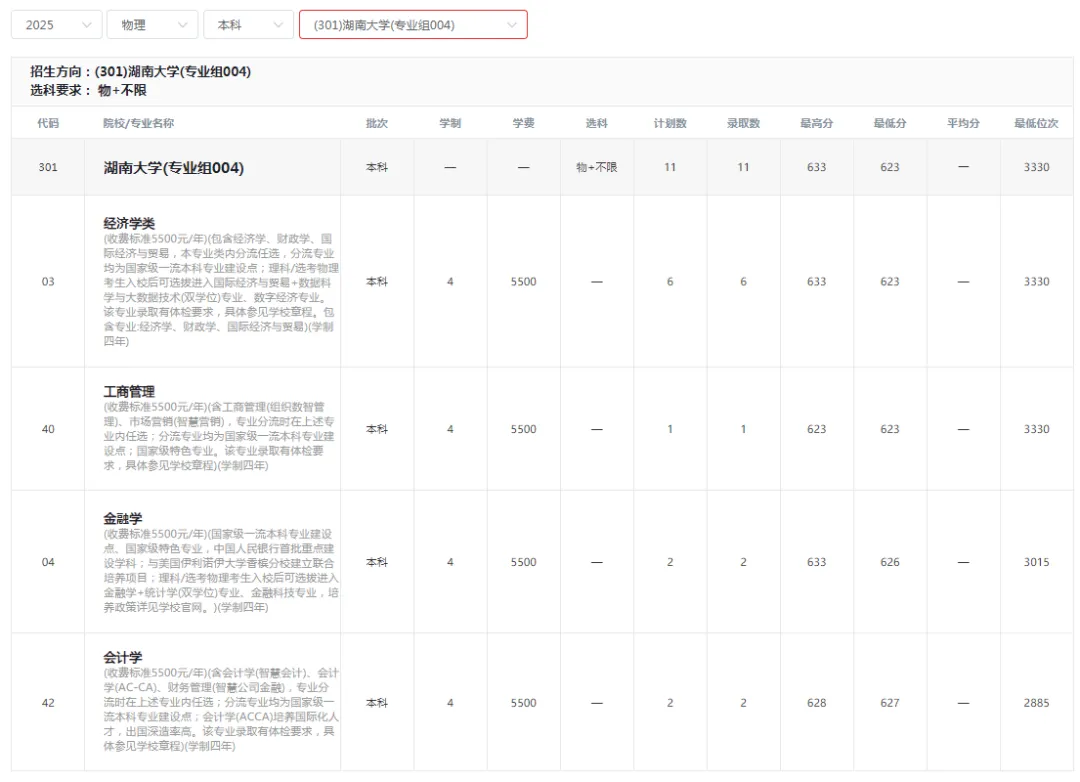Click the 金融学 description paragraph
Viewport: 1080px width, 782px height.
coord(220,570)
